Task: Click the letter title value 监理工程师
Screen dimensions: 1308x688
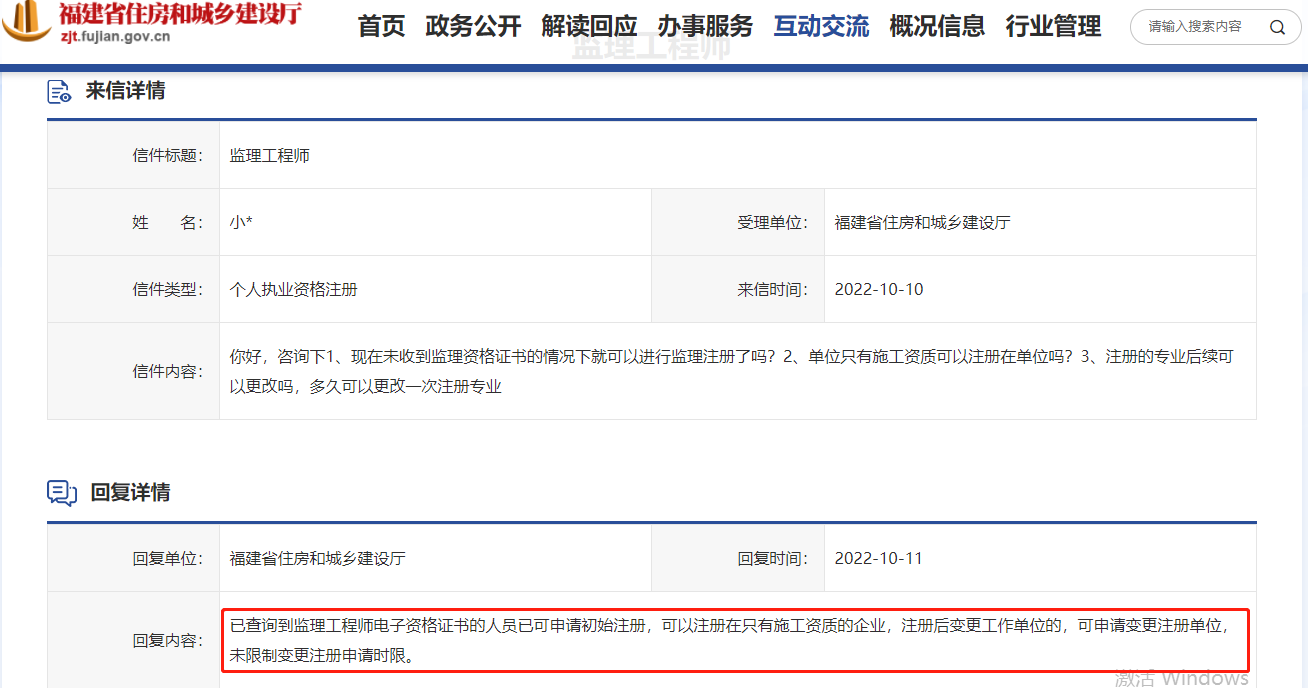Action: pyautogui.click(x=270, y=155)
